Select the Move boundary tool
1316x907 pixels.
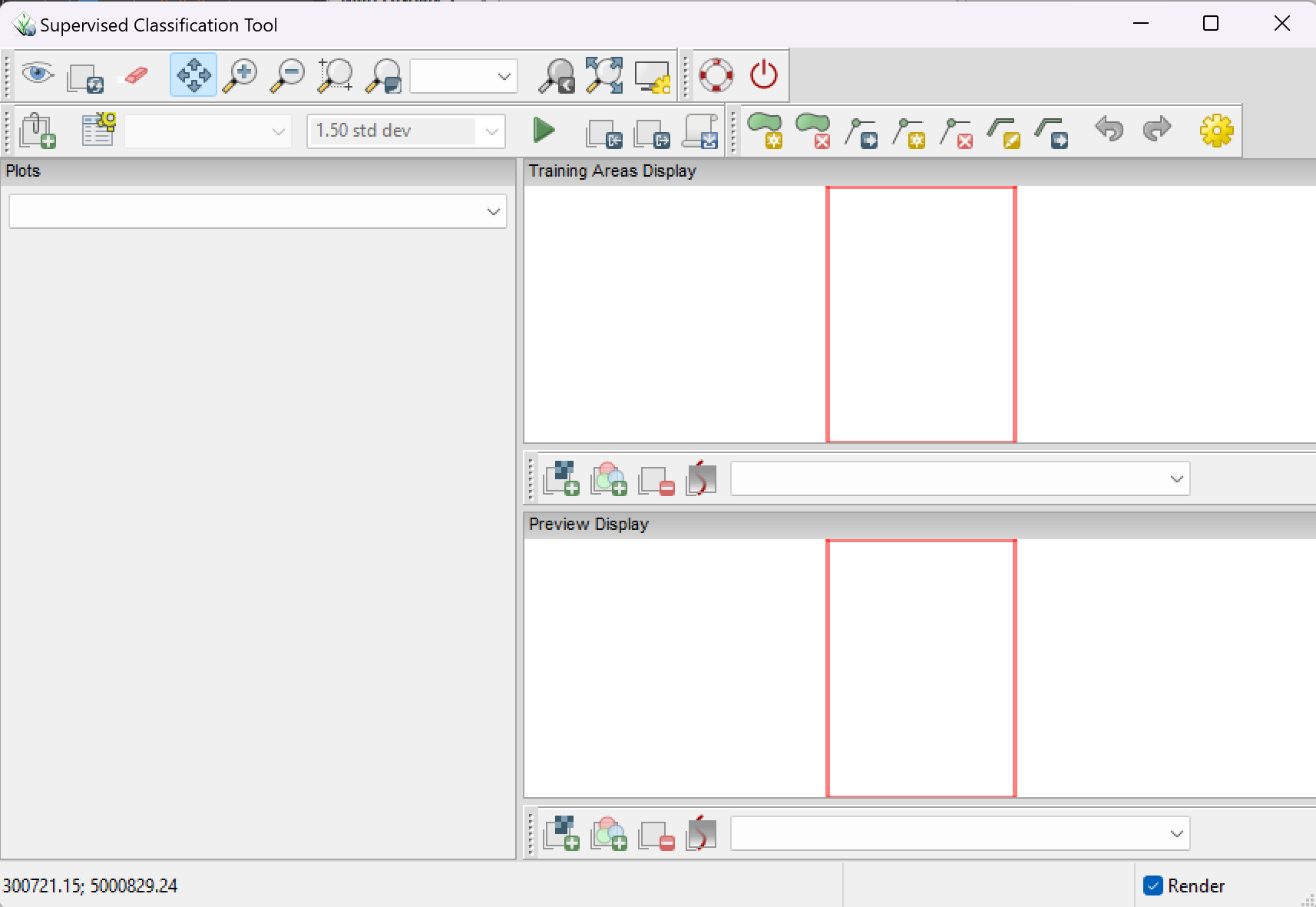click(1051, 132)
